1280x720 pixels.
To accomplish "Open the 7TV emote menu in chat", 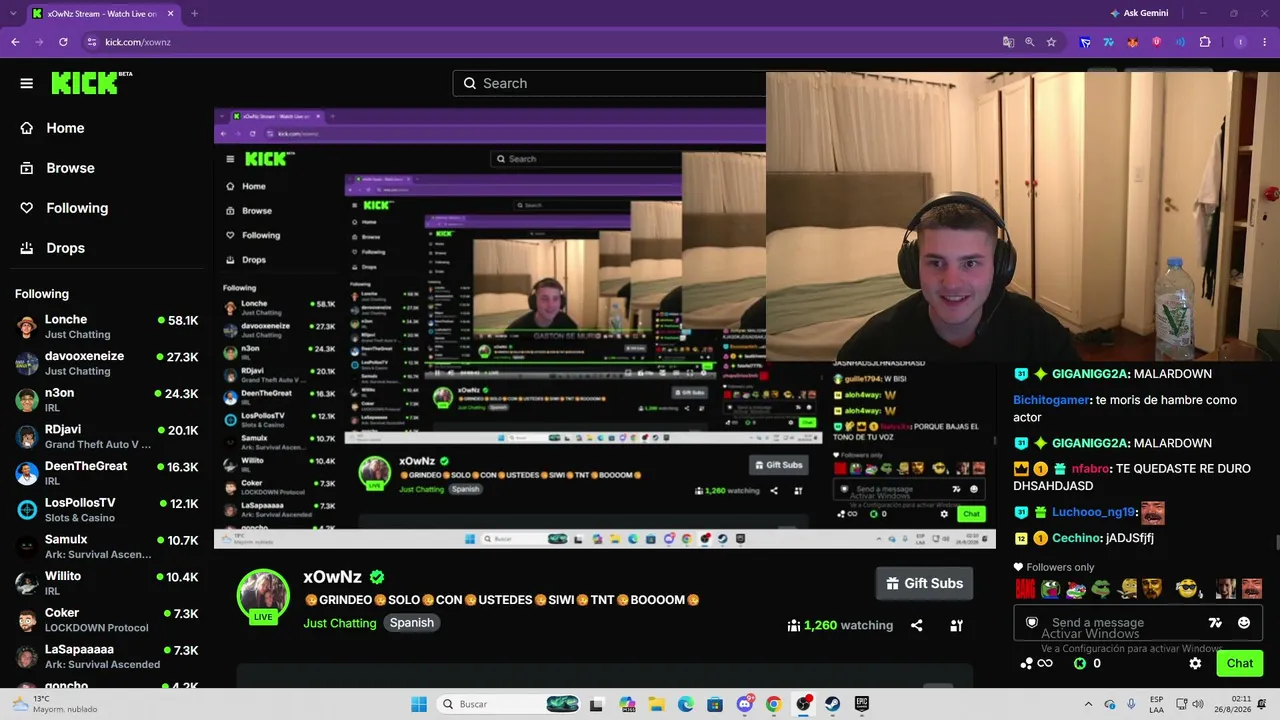I will coord(1215,623).
